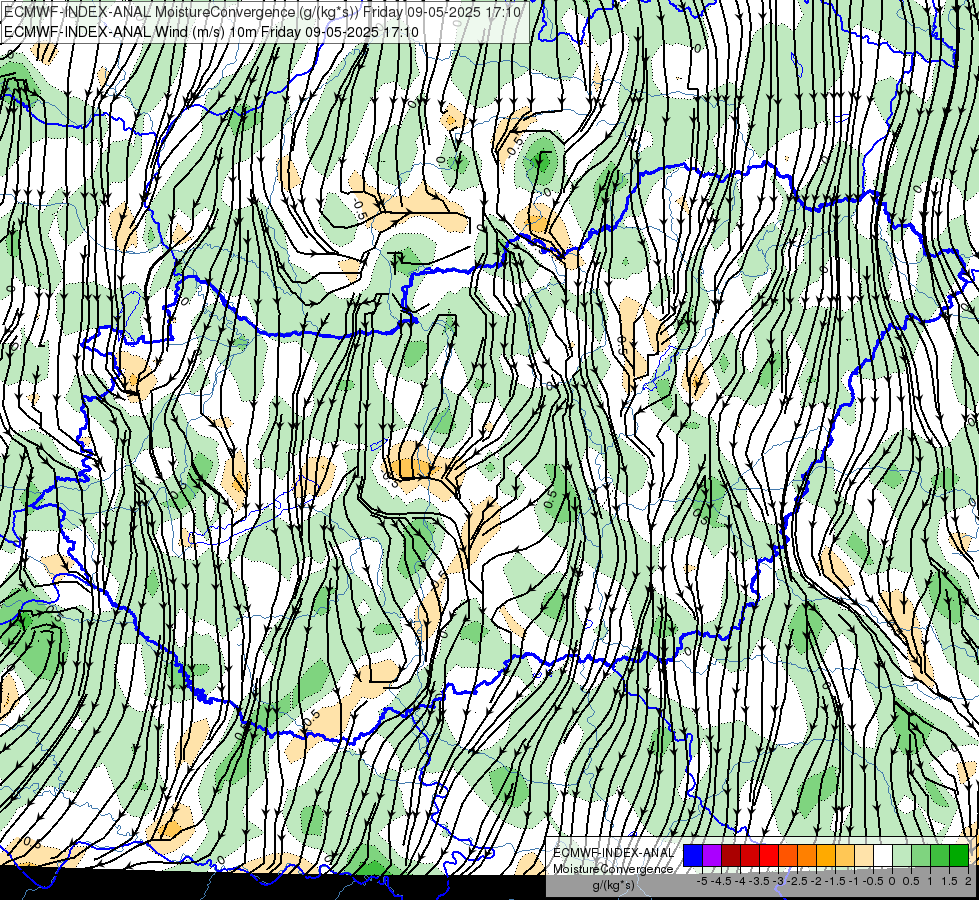
Task: Click the white swatch in the legend
Action: click(883, 855)
